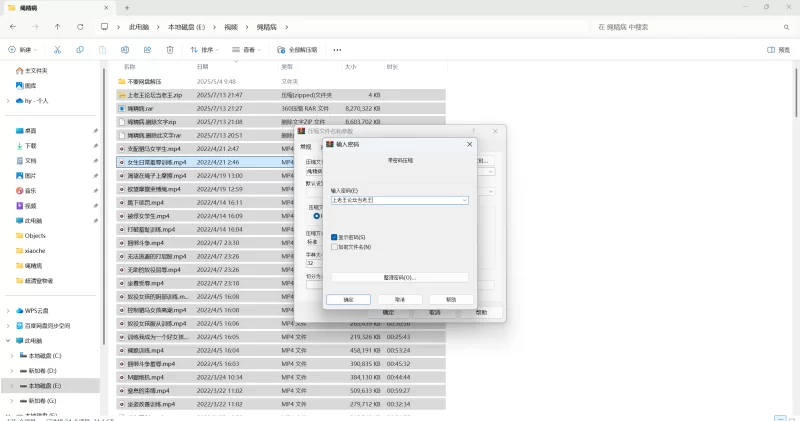Screen dimensions: 800x421
Task: Click the Rename icon in Explorer toolbar
Action: click(x=125, y=50)
